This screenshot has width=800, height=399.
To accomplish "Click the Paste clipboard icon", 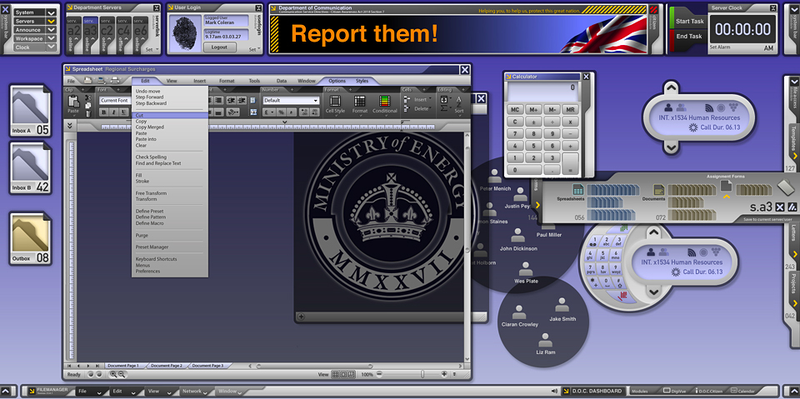I will 73,104.
